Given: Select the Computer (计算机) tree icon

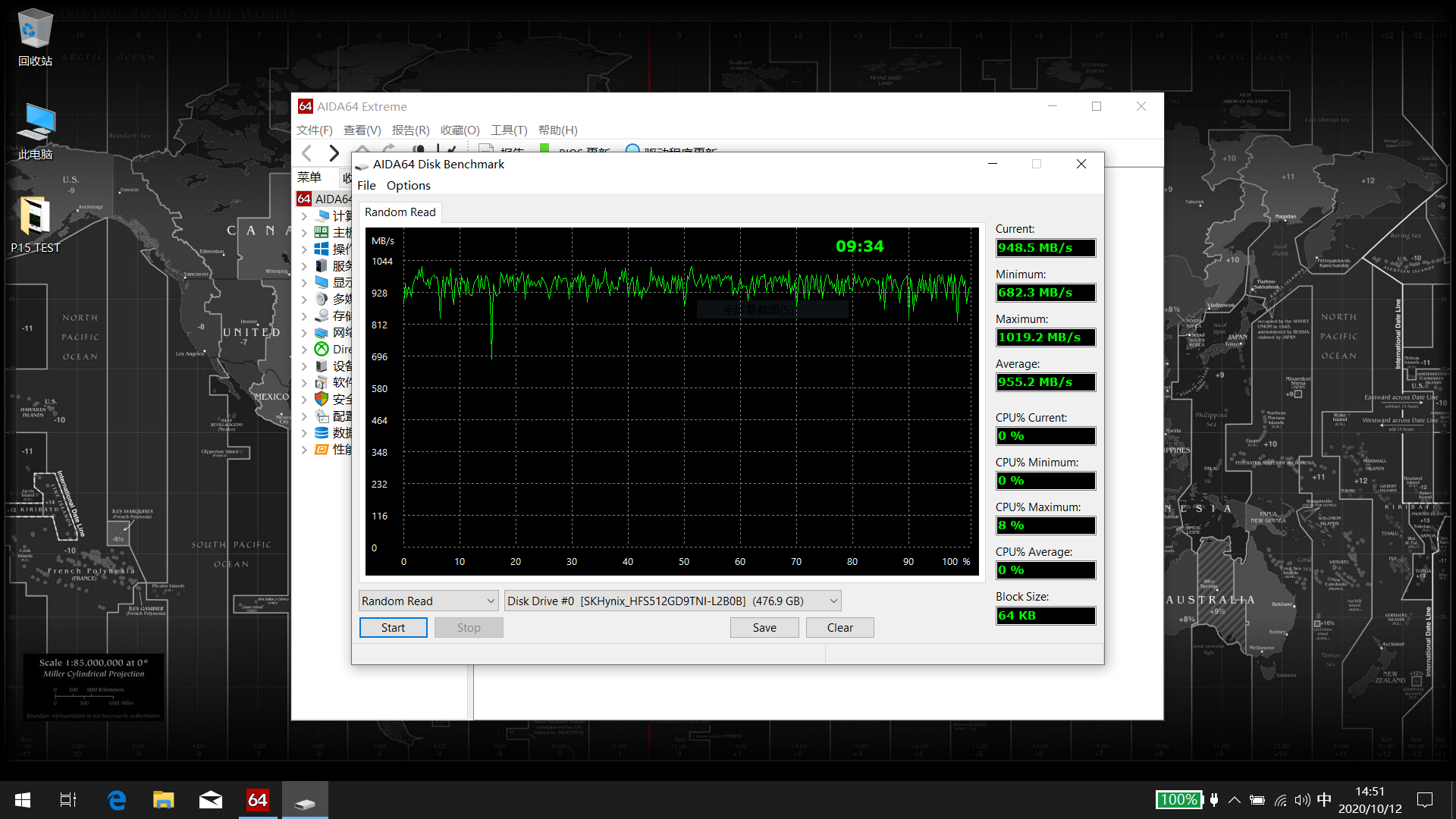Looking at the screenshot, I should (322, 216).
